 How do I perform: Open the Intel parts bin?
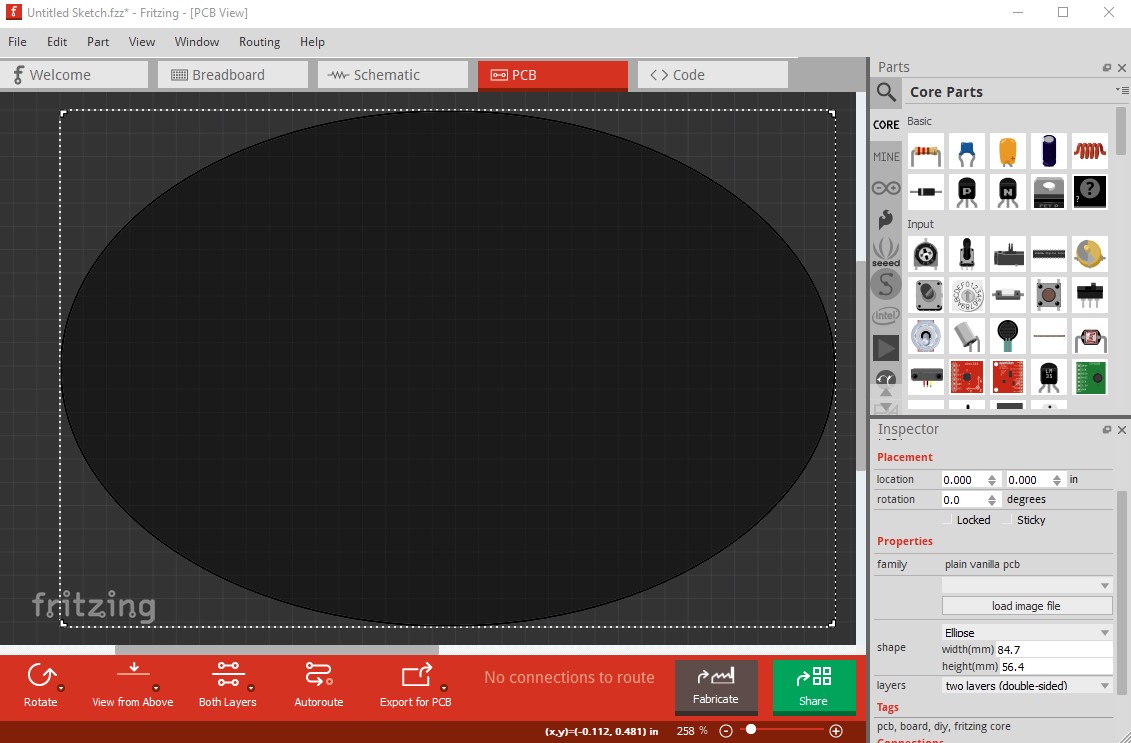tap(886, 315)
